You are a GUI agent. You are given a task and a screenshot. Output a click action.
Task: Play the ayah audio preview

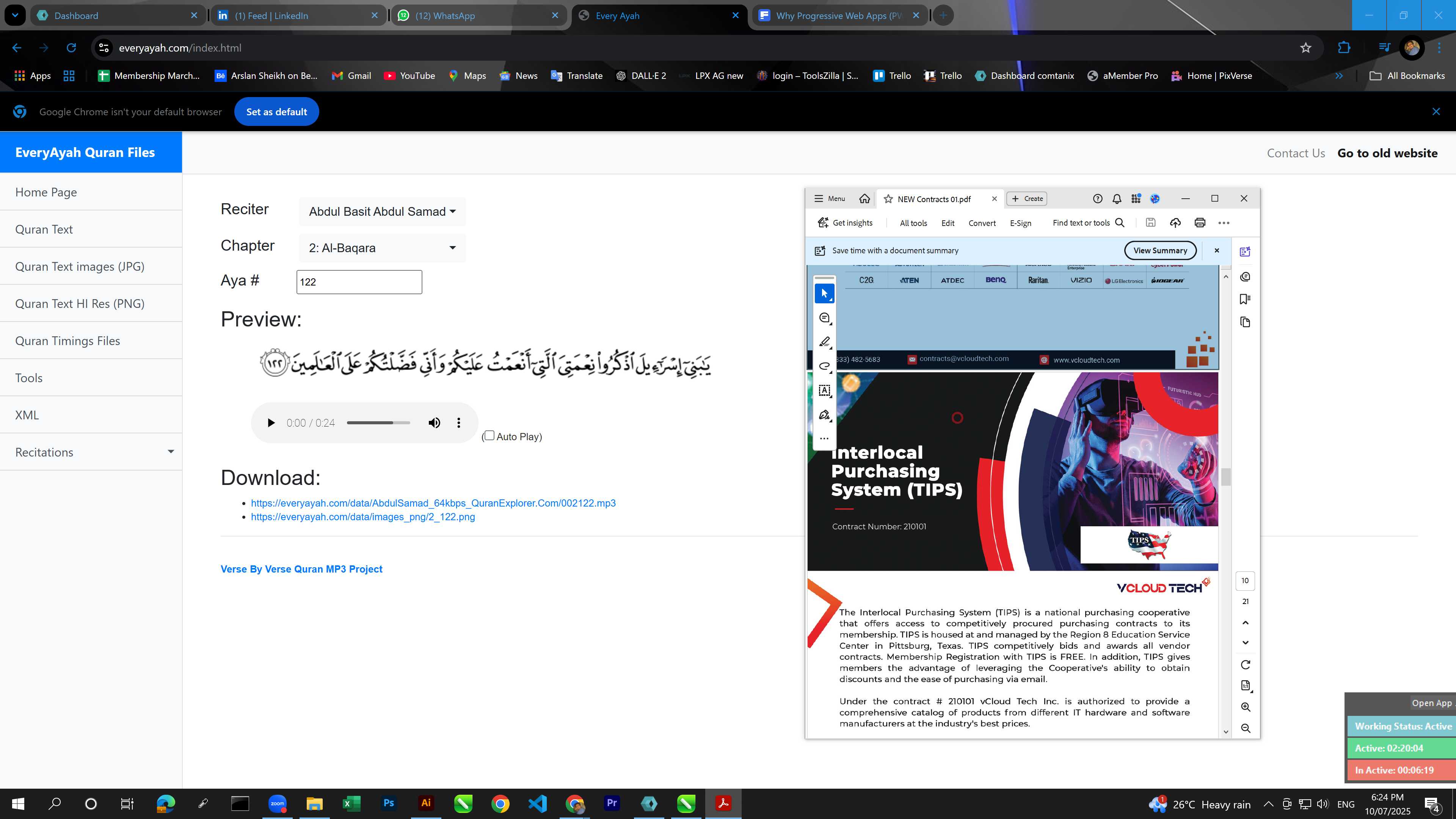coord(271,423)
